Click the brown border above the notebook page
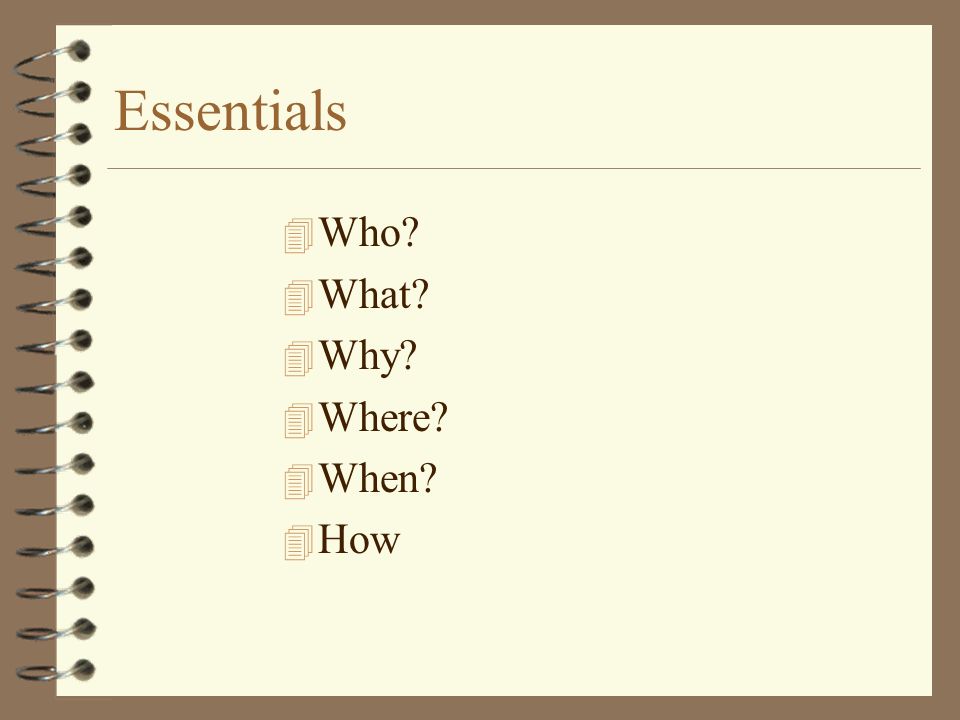The width and height of the screenshot is (960, 720). (x=480, y=12)
